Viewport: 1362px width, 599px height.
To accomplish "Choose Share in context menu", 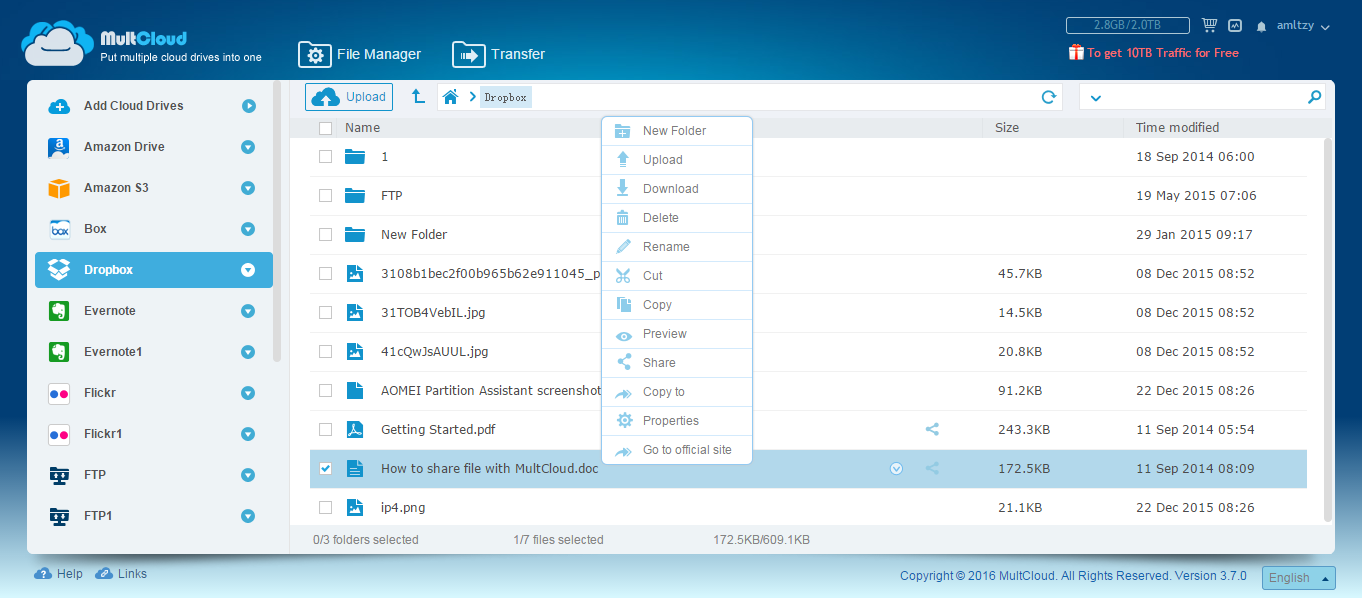I will click(677, 363).
